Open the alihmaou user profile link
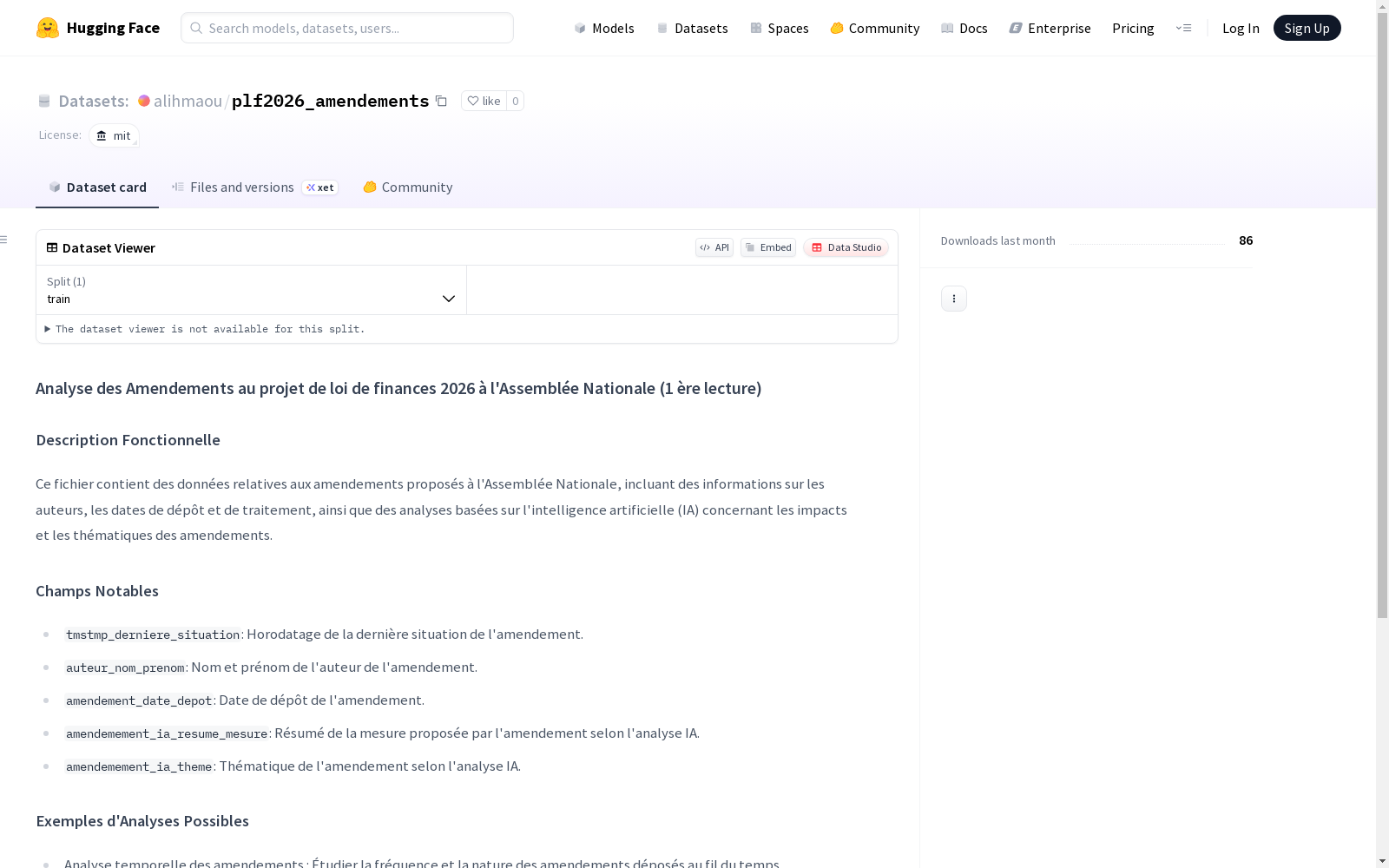The image size is (1389, 868). click(188, 101)
